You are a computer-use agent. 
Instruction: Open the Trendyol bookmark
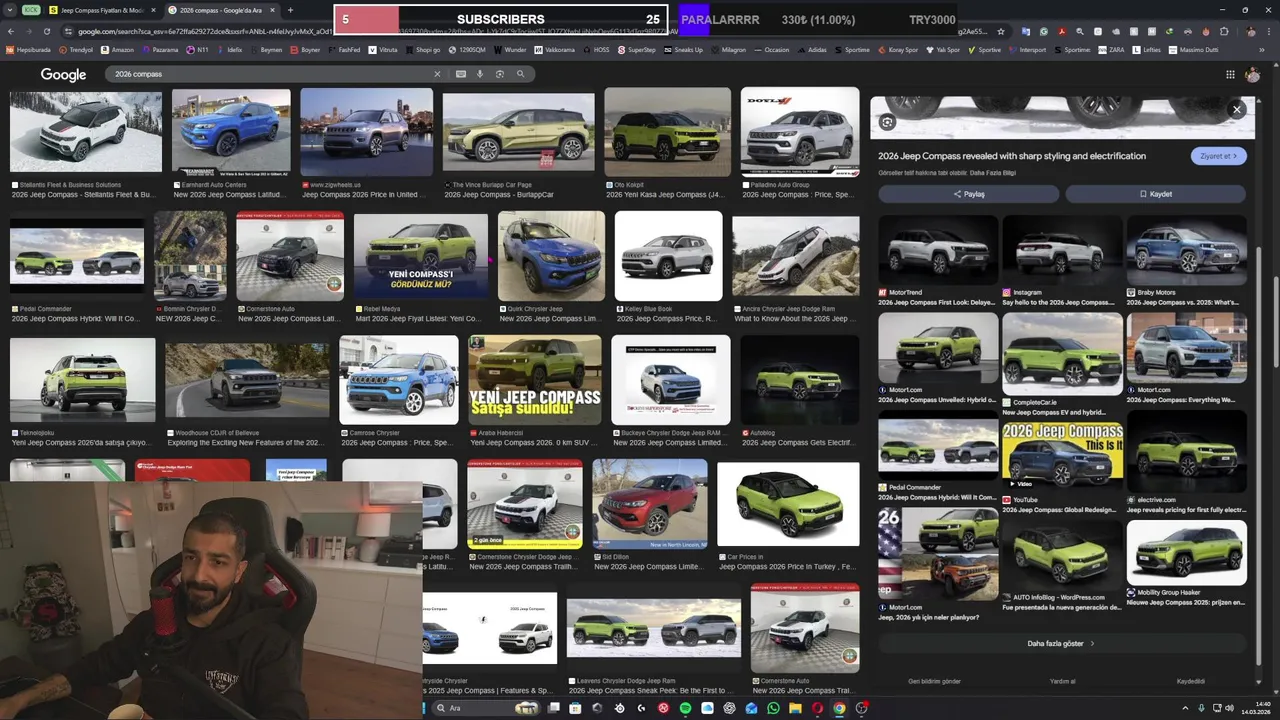[x=76, y=49]
